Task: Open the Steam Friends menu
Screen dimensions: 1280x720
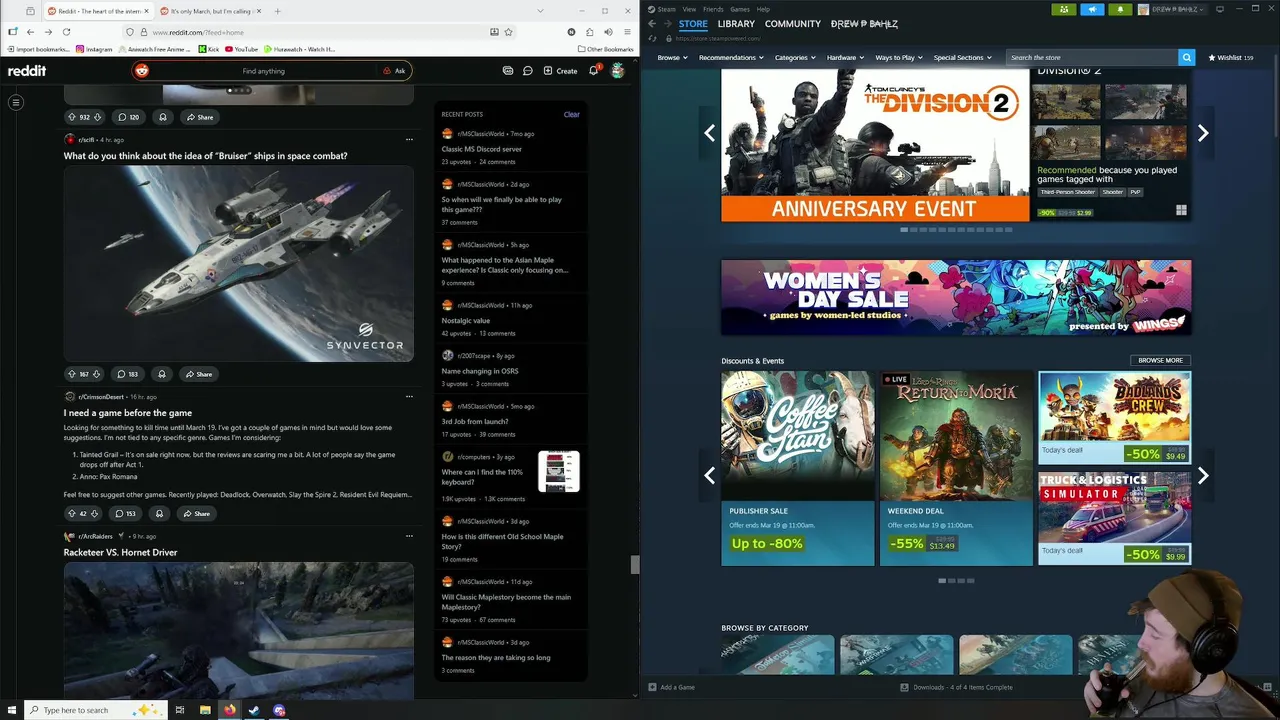Action: 713,9
